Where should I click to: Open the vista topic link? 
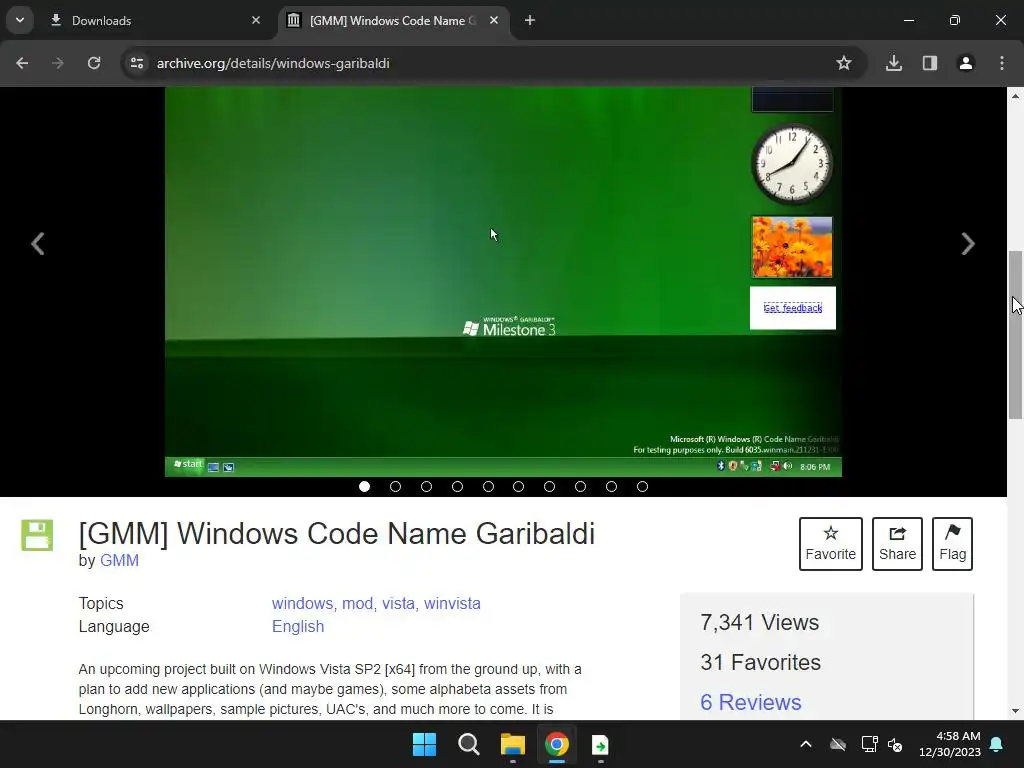click(x=398, y=603)
